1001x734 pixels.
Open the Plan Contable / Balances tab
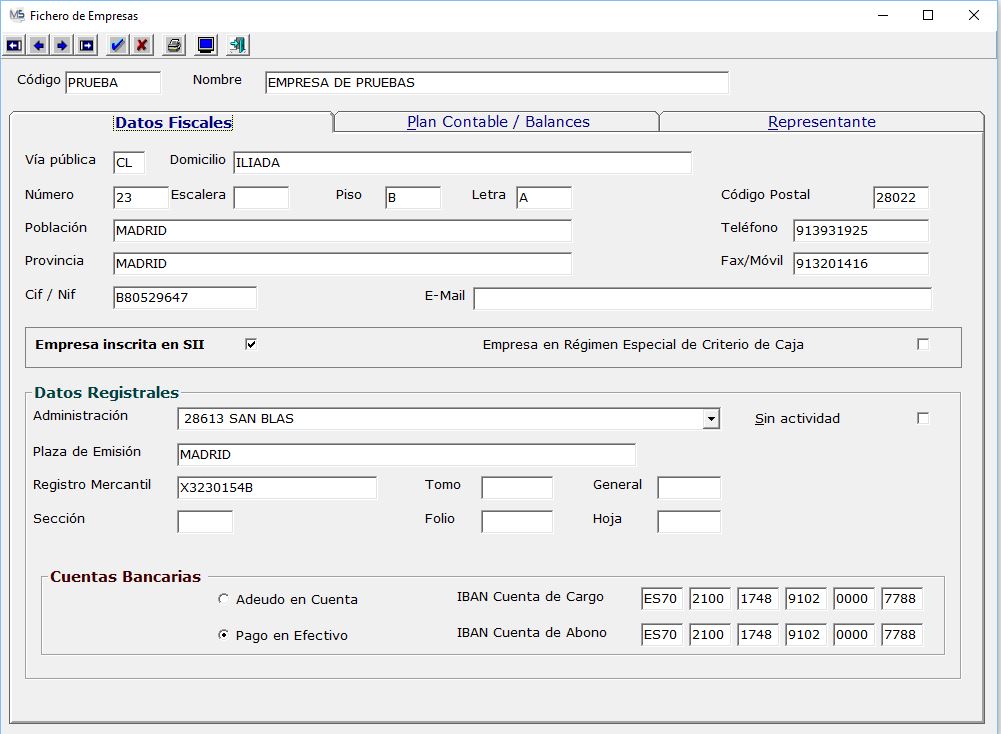498,122
